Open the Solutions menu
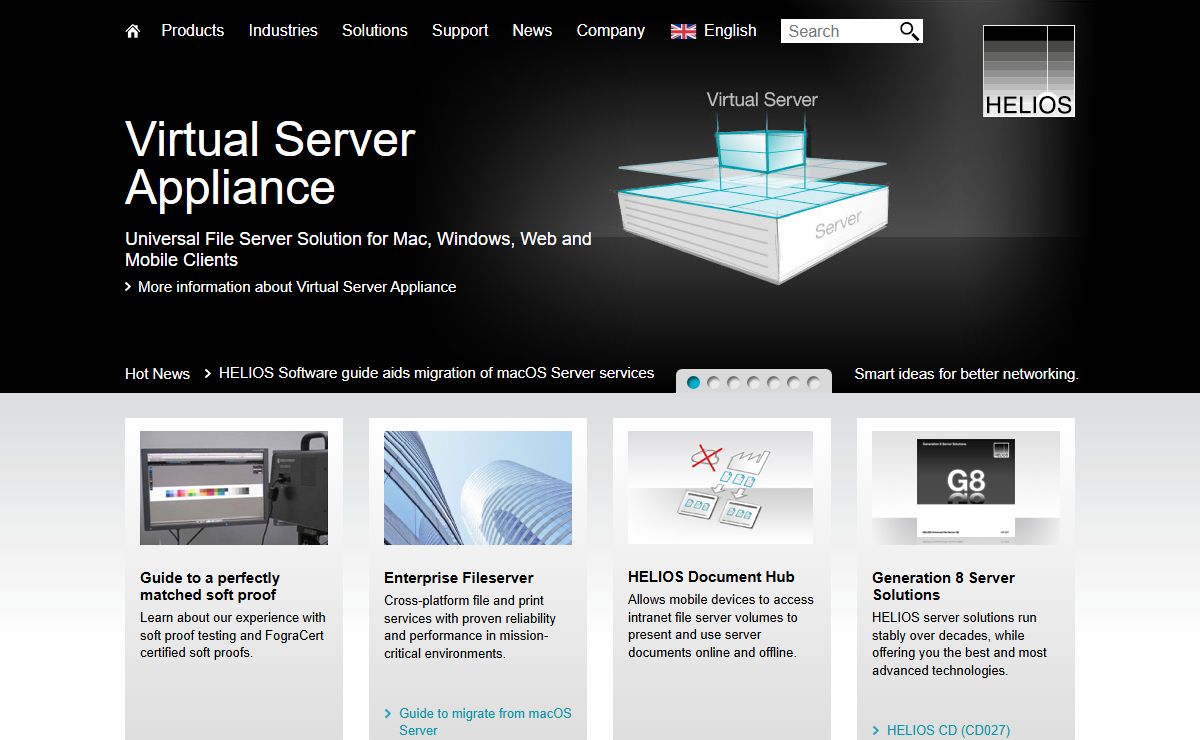The image size is (1200, 740). pyautogui.click(x=375, y=31)
